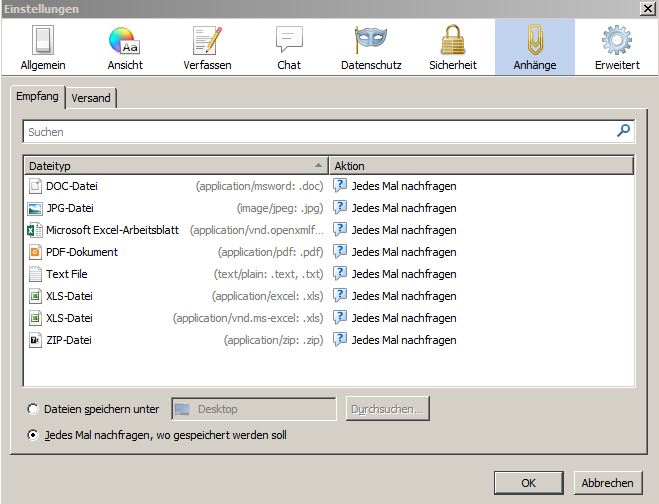Click the Durchsuchen... button
This screenshot has height=504, width=659.
click(x=387, y=409)
